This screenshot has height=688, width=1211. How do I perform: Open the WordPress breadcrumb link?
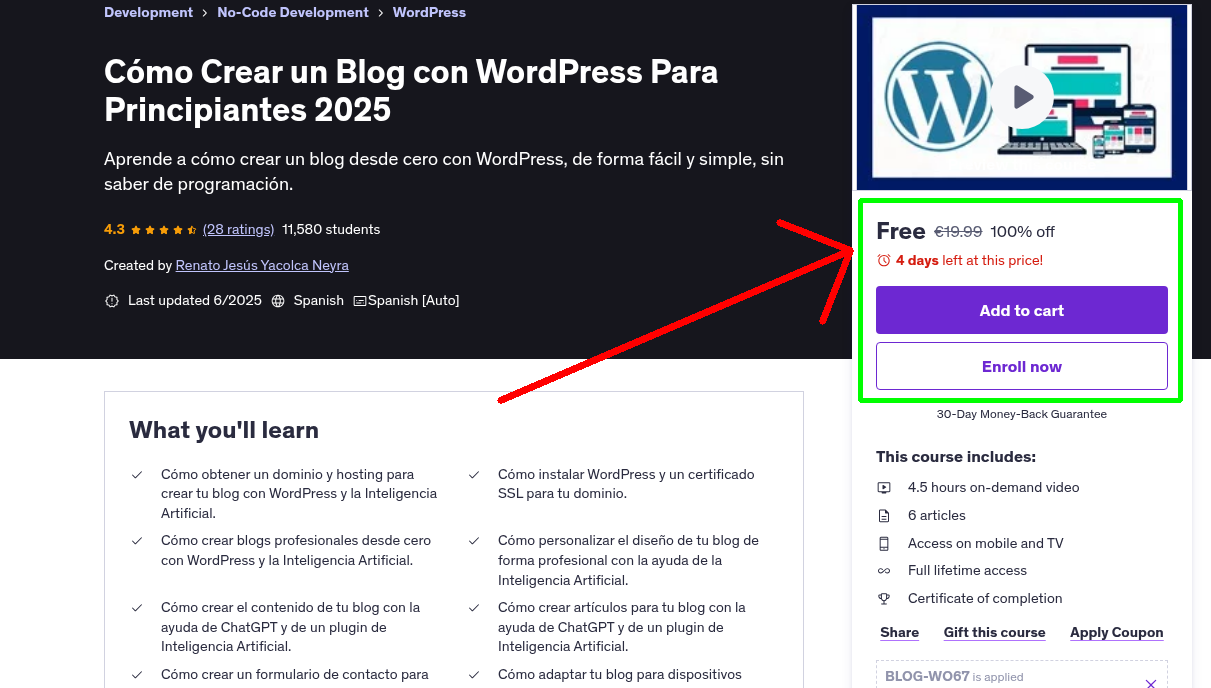tap(429, 13)
